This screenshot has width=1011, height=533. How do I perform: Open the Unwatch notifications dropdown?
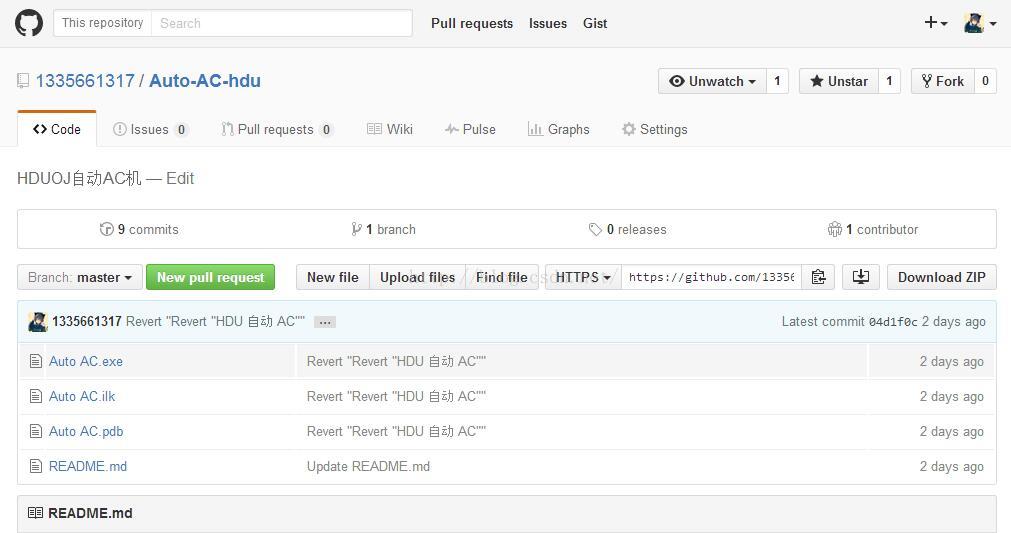click(x=712, y=81)
